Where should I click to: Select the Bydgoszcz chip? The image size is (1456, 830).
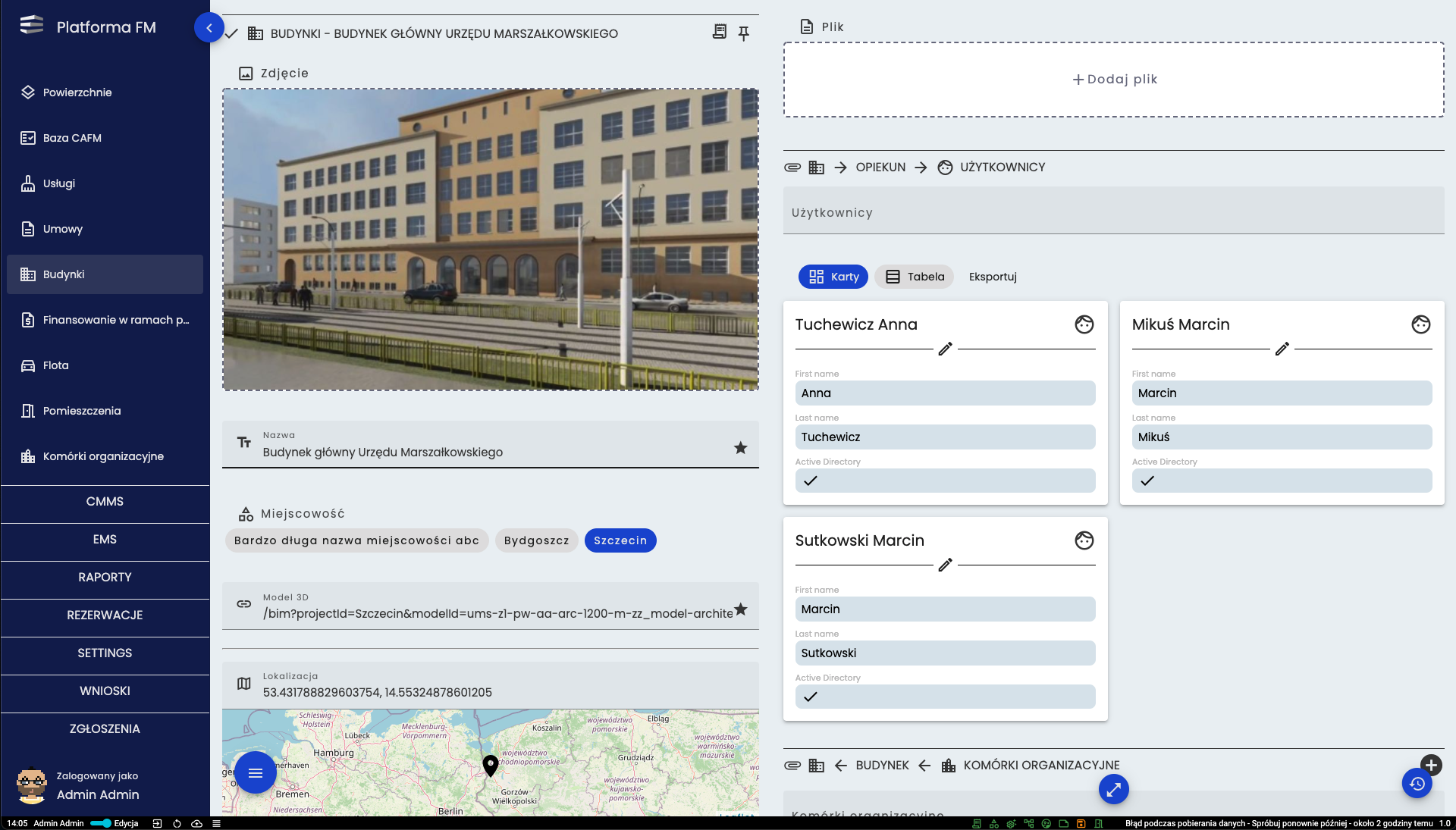(x=536, y=540)
